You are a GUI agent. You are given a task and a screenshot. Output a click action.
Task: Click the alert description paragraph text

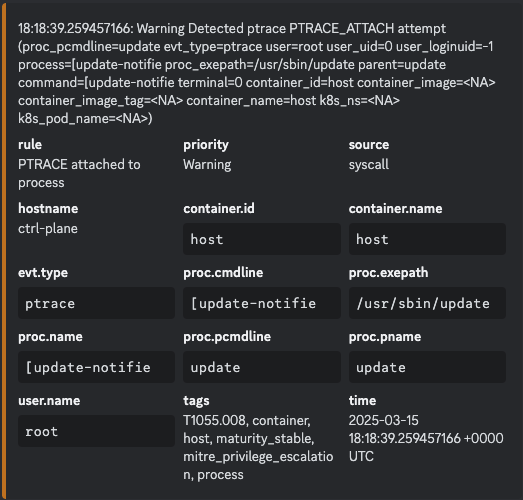pos(256,73)
